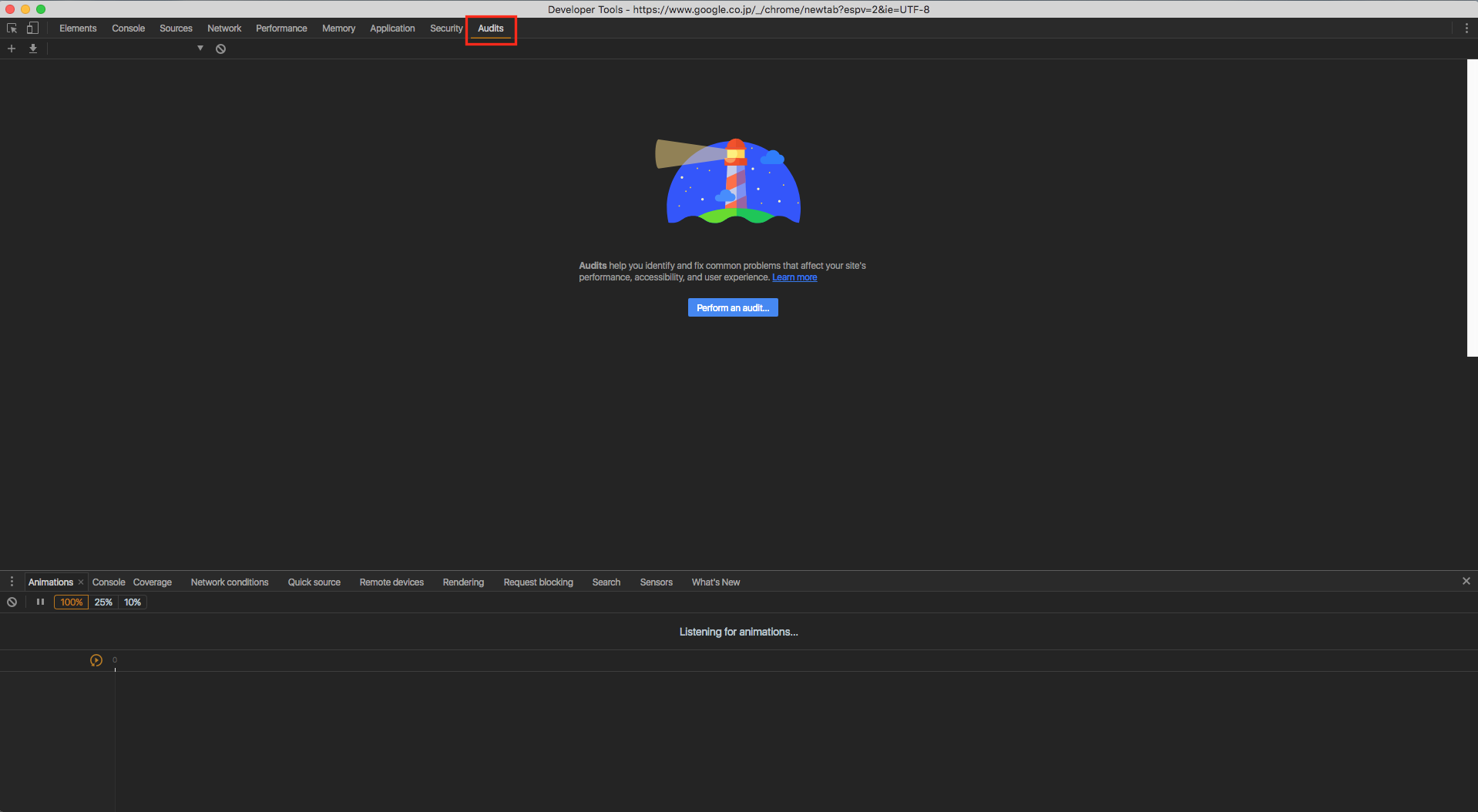This screenshot has height=812, width=1478.
Task: Open the Sources tab
Action: pyautogui.click(x=176, y=29)
